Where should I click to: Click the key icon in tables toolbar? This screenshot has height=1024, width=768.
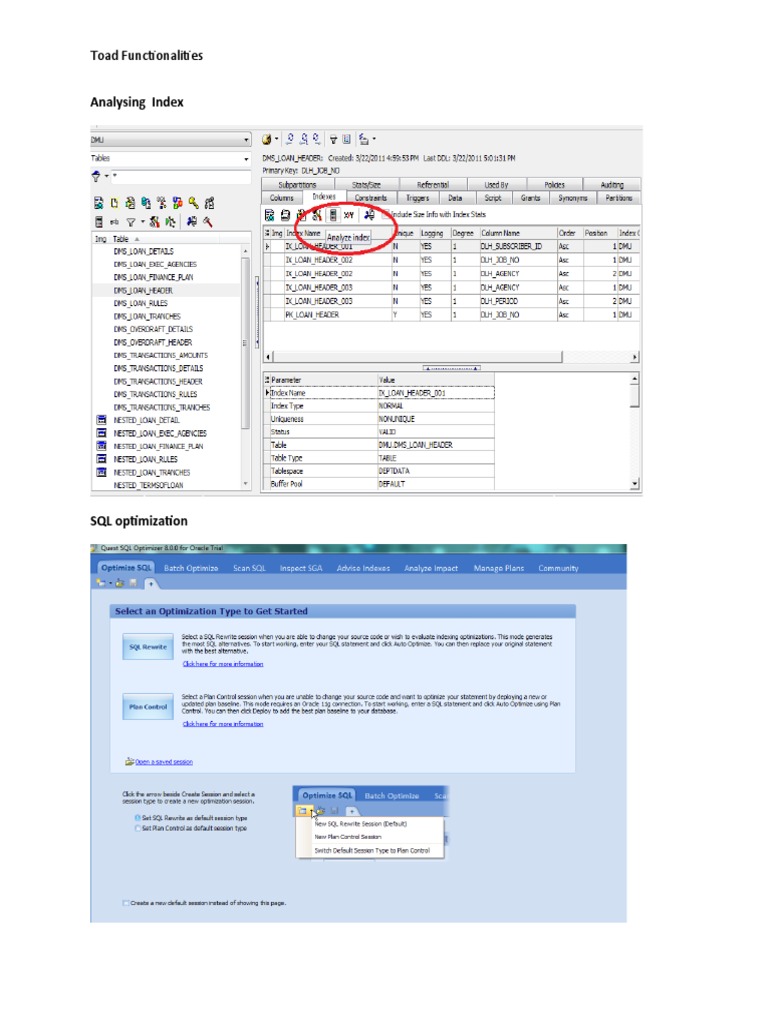tap(193, 203)
